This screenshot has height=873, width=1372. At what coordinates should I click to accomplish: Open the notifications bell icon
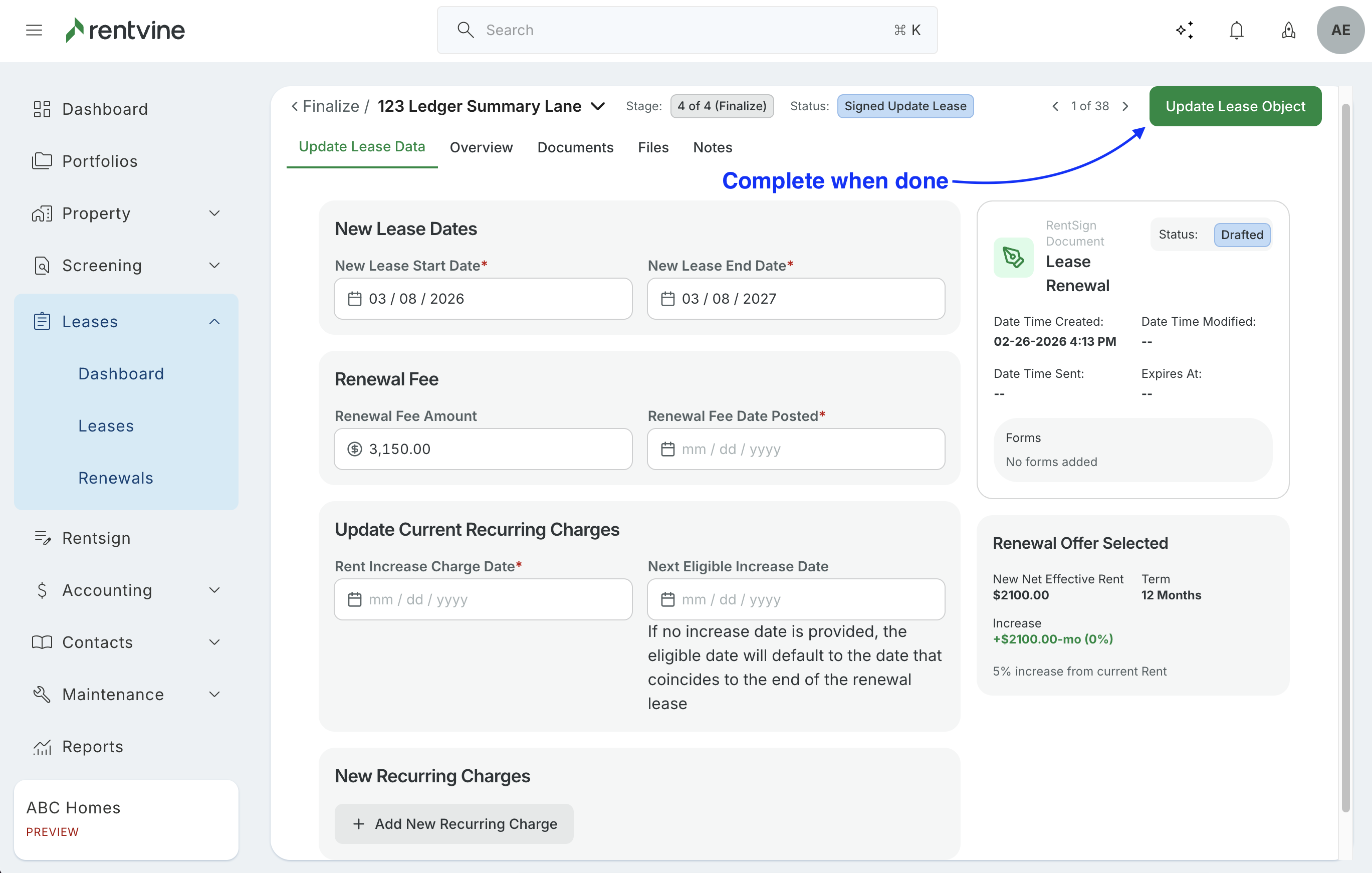[x=1236, y=30]
